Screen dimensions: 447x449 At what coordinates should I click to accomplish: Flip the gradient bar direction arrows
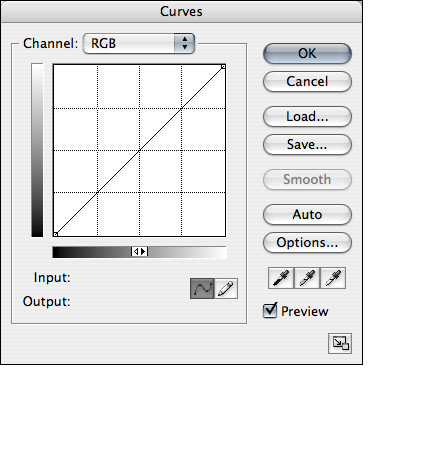point(140,252)
